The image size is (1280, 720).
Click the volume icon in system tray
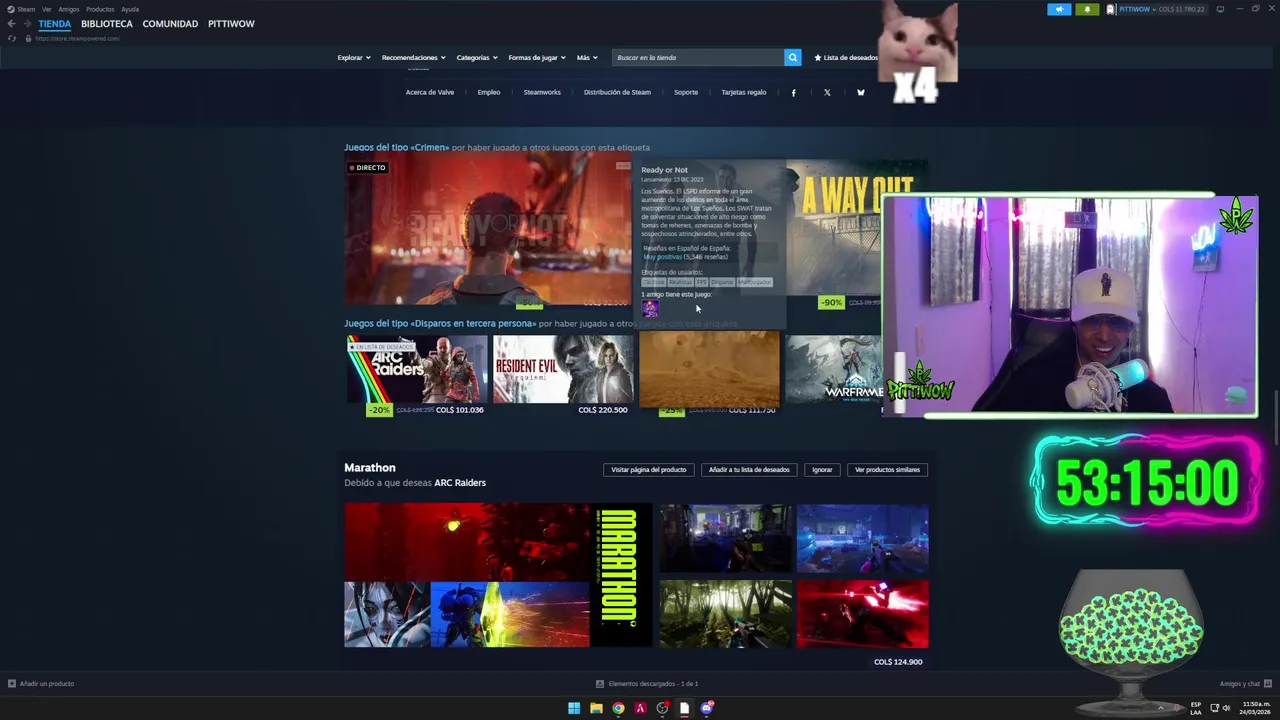[1226, 708]
